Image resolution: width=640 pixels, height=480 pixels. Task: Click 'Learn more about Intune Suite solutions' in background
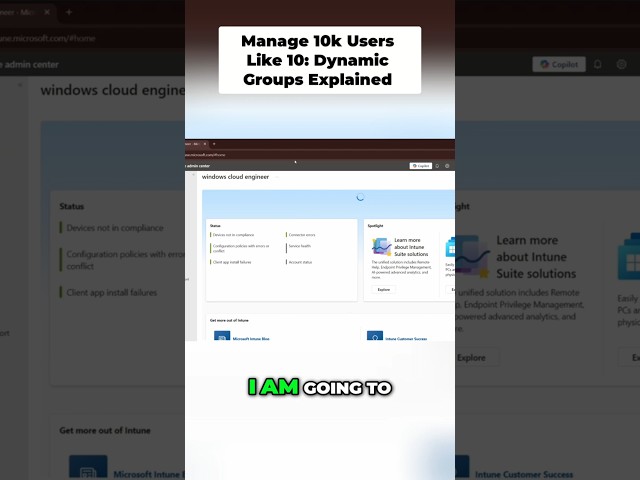pyautogui.click(x=536, y=257)
